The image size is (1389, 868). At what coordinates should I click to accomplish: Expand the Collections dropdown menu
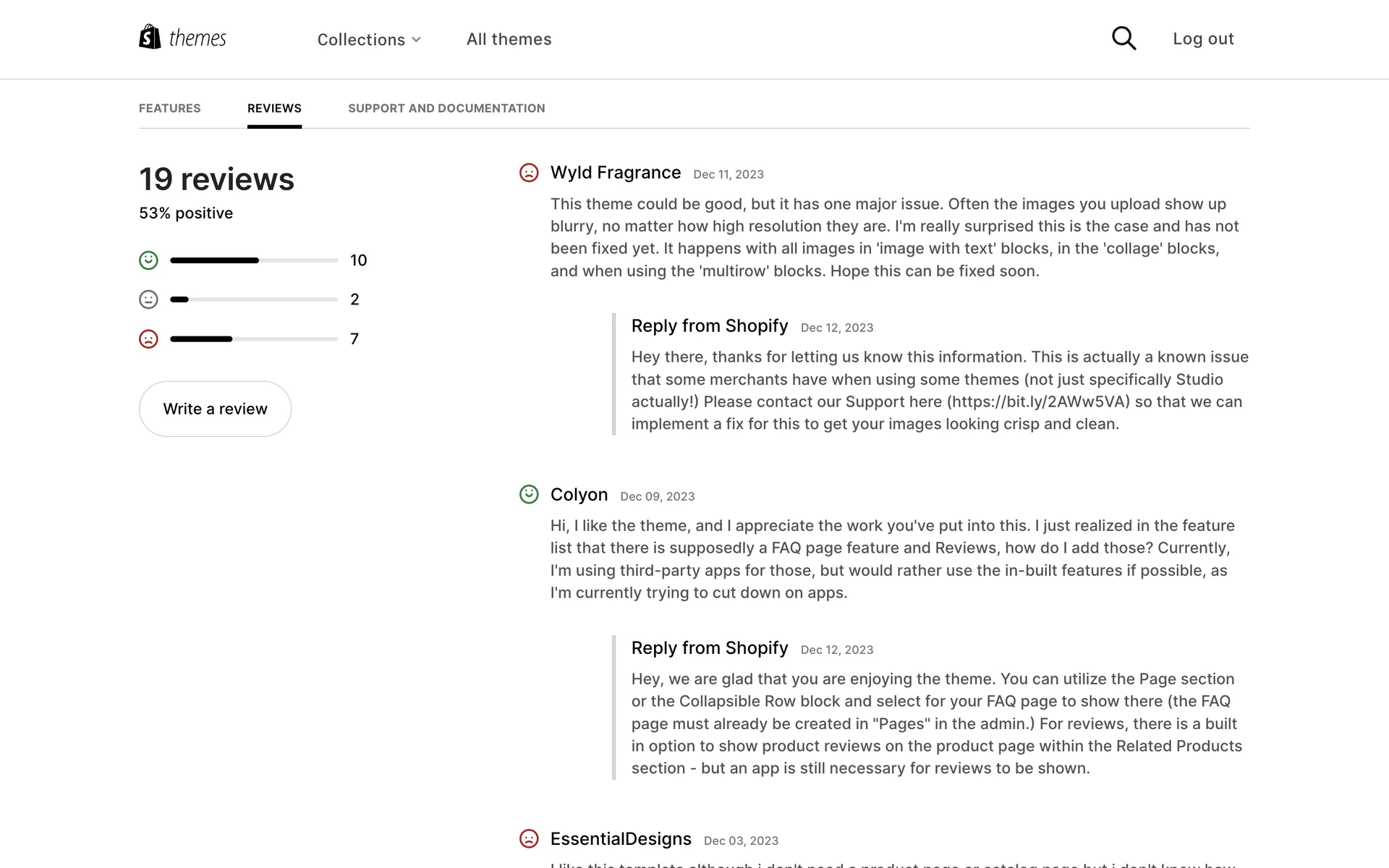tap(361, 40)
